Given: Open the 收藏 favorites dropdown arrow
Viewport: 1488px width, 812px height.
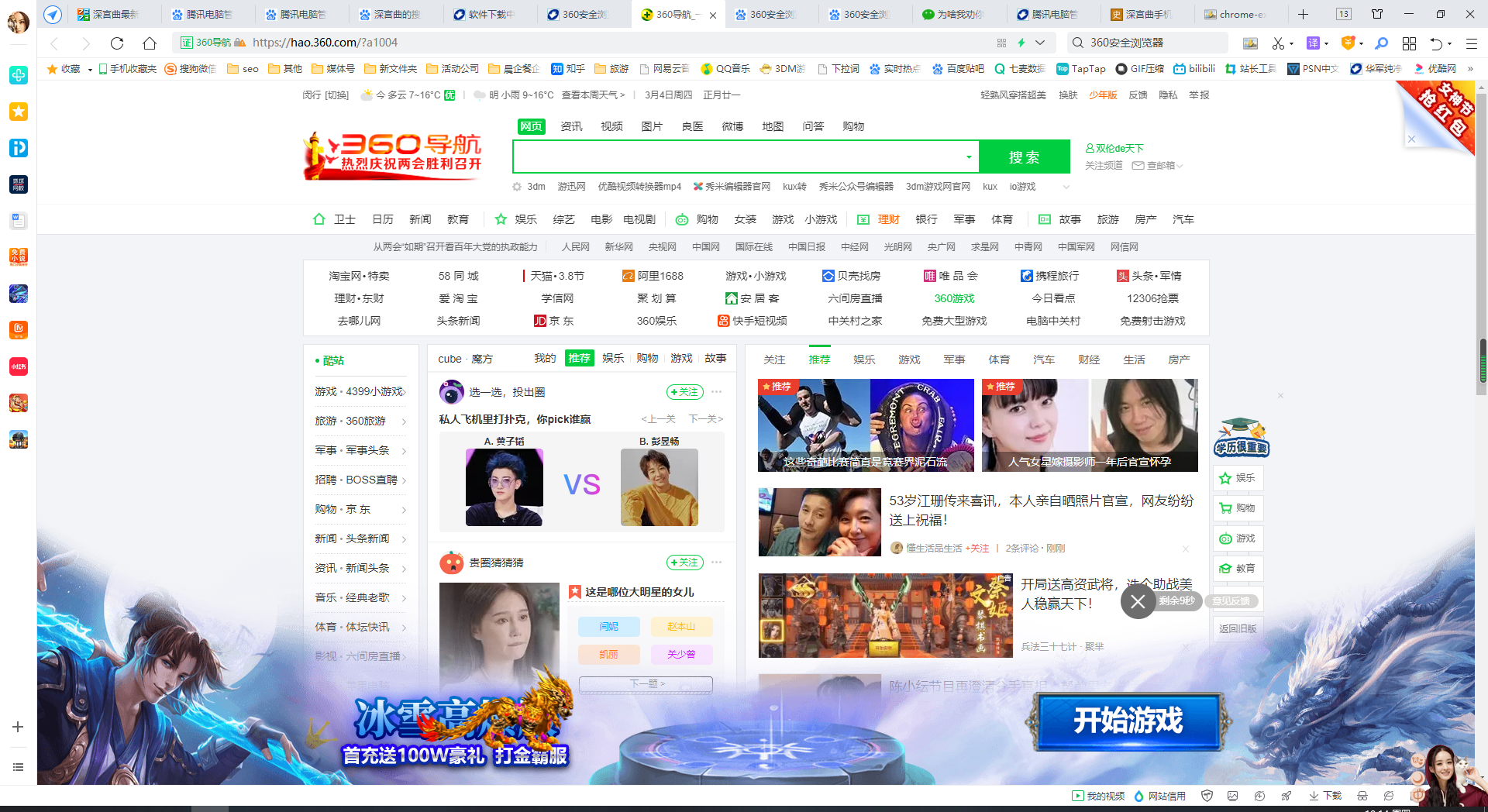Looking at the screenshot, I should point(90,70).
